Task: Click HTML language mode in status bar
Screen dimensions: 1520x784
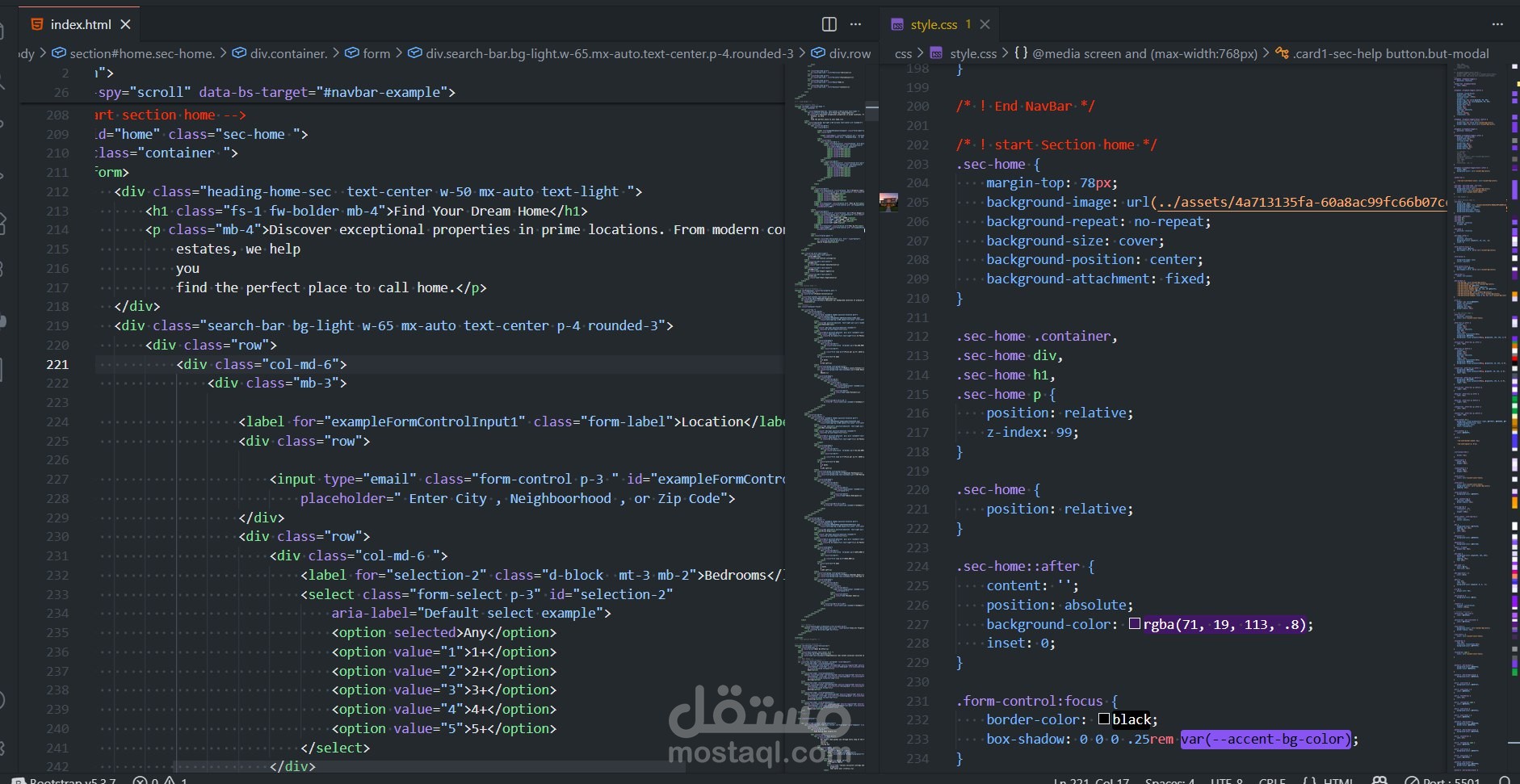Action: [1337, 781]
